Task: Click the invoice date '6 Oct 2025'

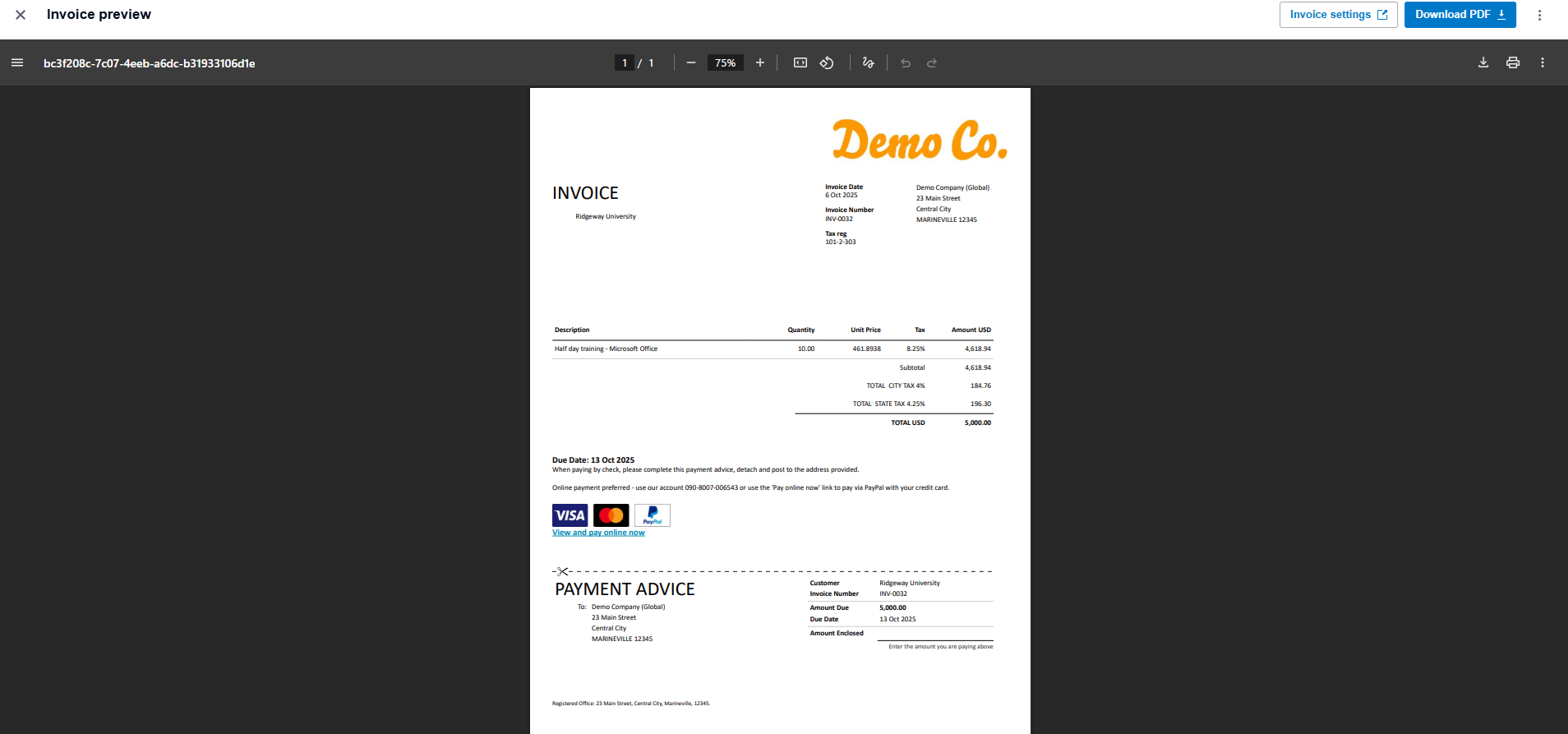Action: [x=842, y=196]
